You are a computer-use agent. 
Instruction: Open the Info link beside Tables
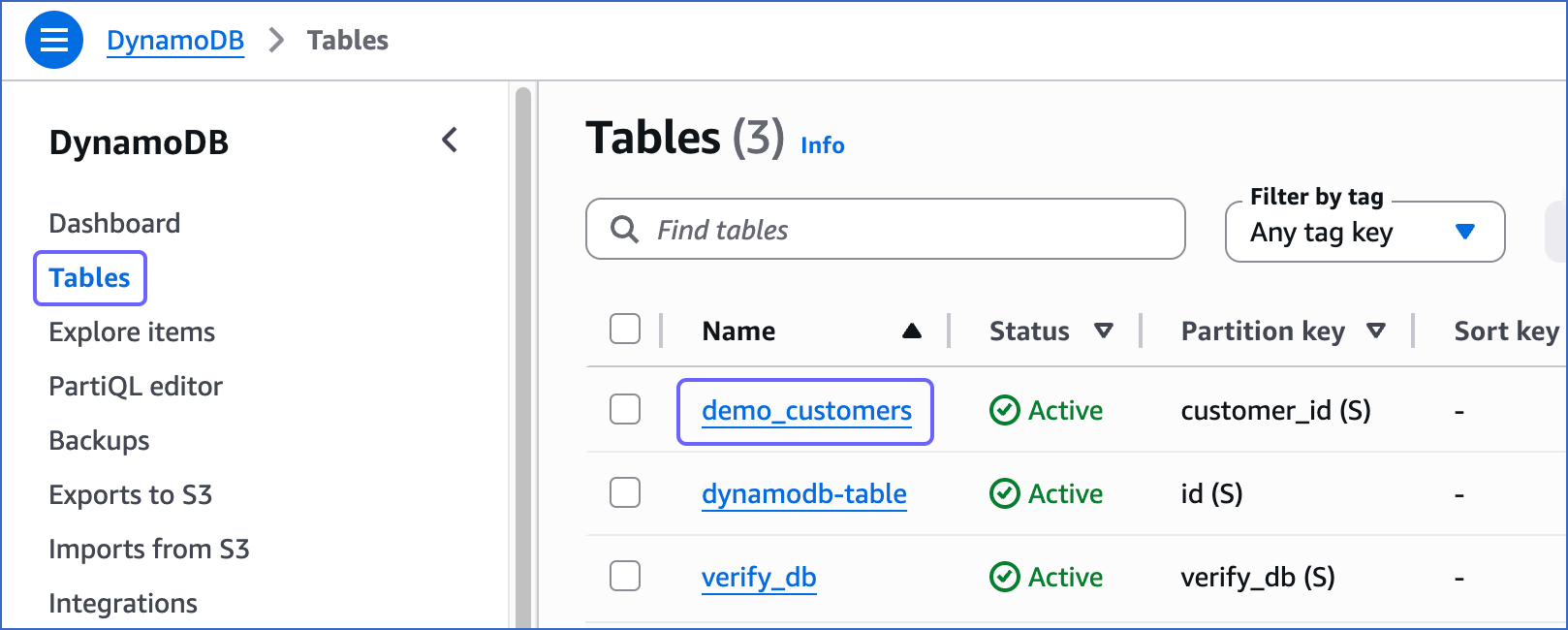[x=823, y=145]
